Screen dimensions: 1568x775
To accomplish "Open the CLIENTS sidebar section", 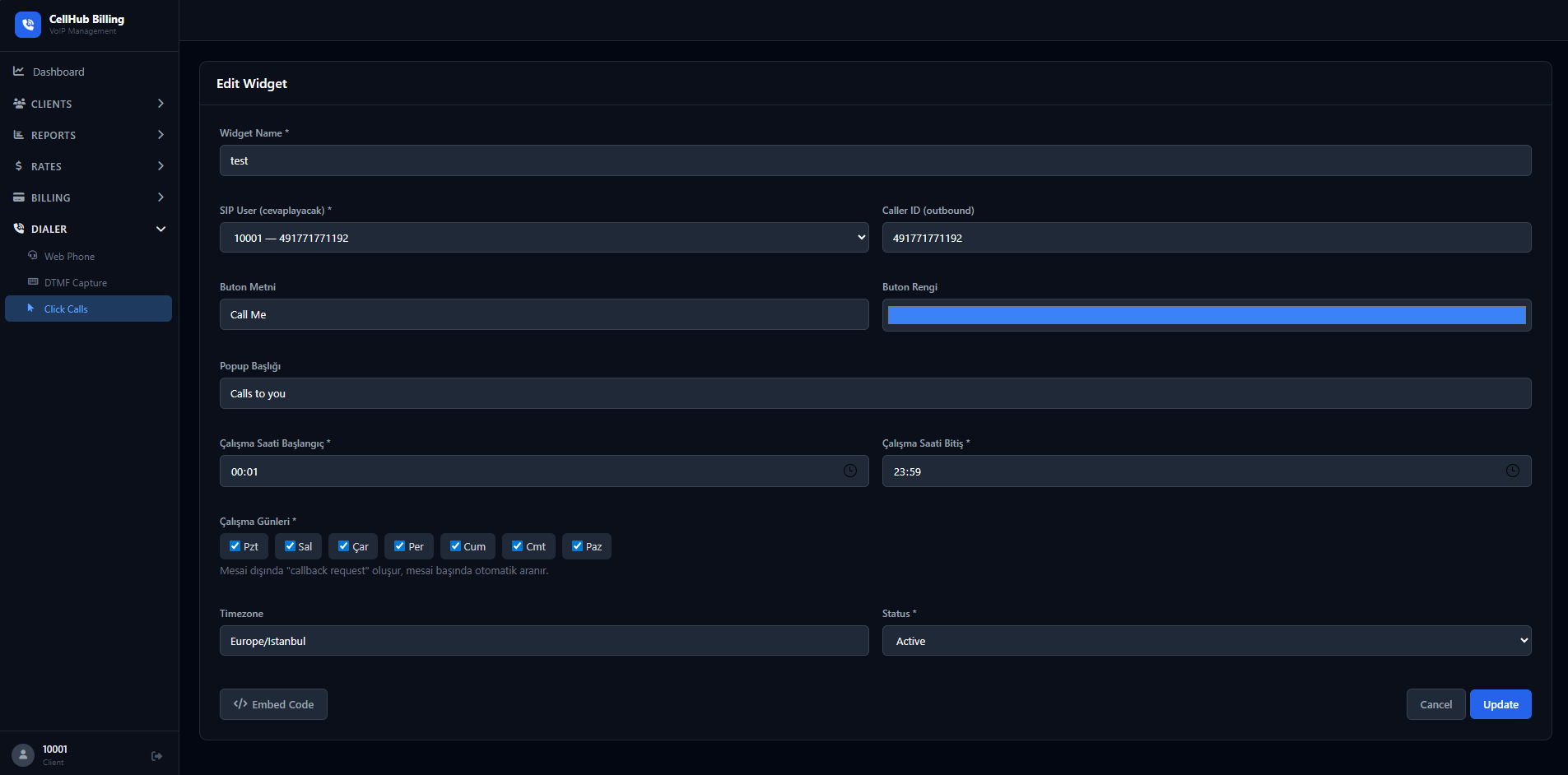I will coord(89,104).
